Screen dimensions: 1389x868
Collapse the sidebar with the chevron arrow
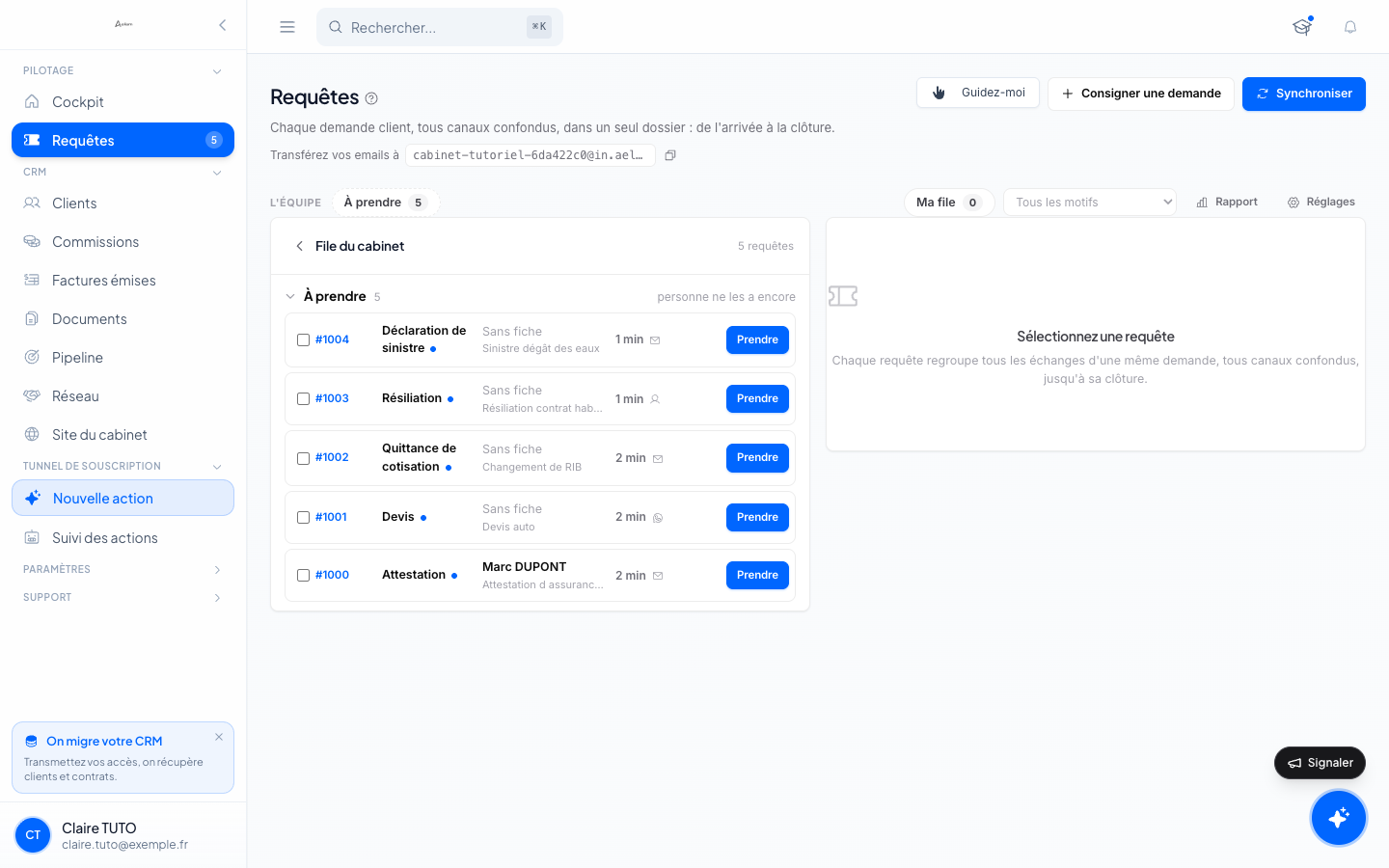223,25
